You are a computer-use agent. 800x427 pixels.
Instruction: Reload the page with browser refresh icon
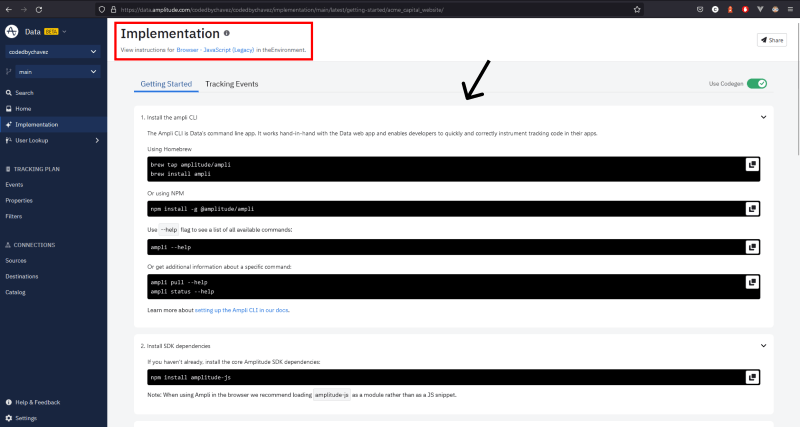point(39,10)
